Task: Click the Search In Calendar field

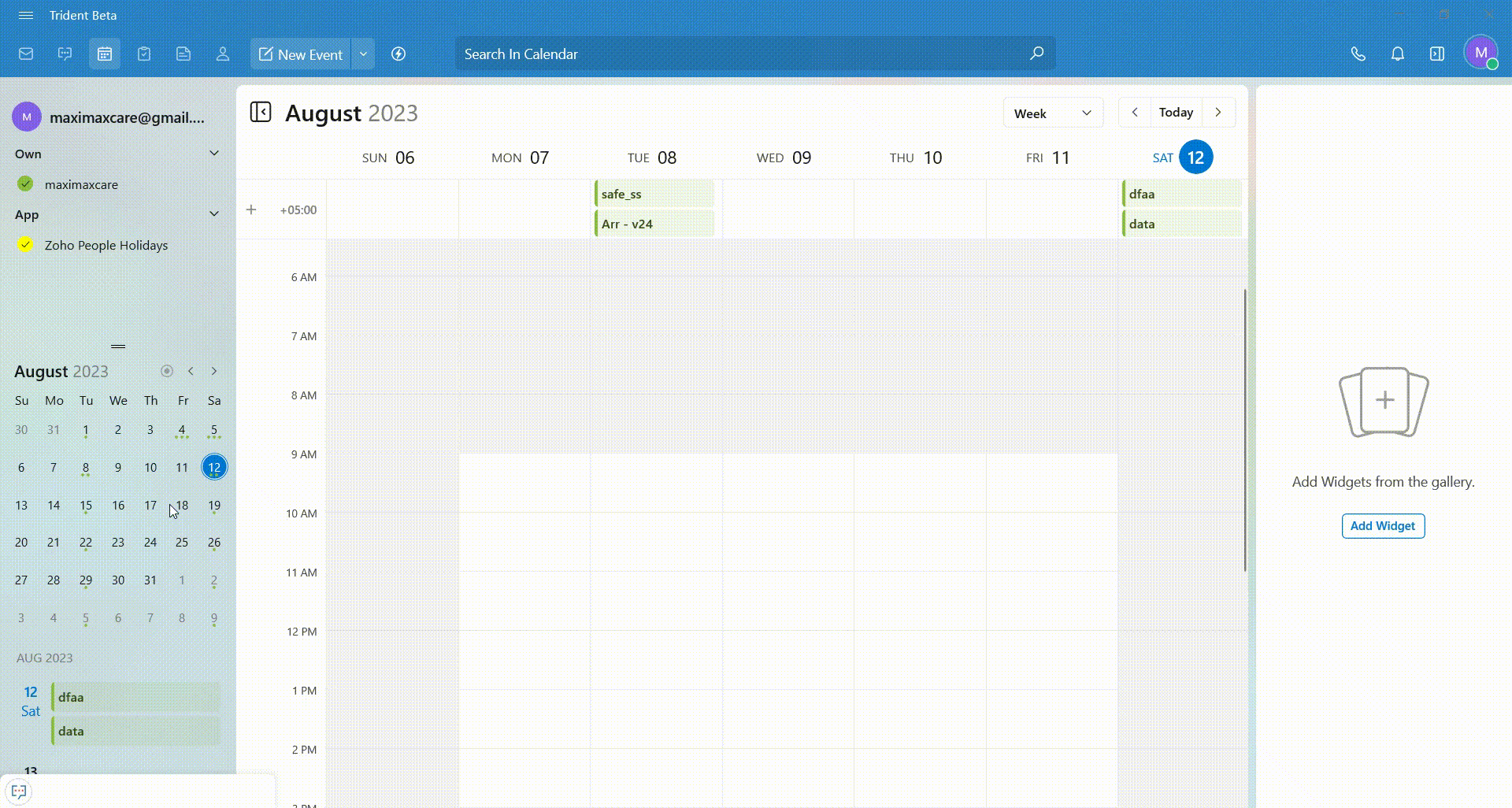Action: tap(740, 54)
